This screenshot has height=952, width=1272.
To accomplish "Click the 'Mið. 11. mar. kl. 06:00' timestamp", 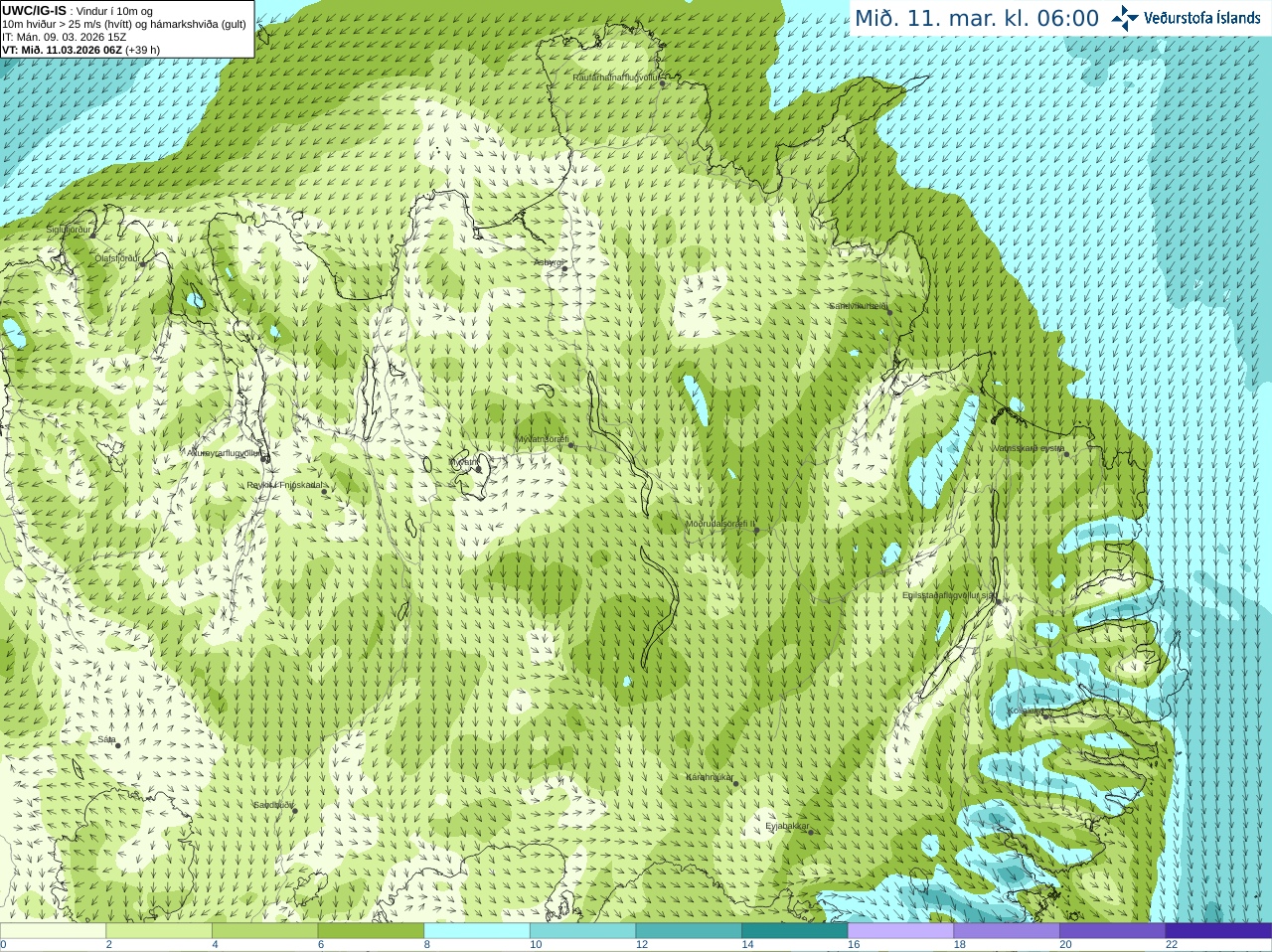I will pyautogui.click(x=977, y=18).
